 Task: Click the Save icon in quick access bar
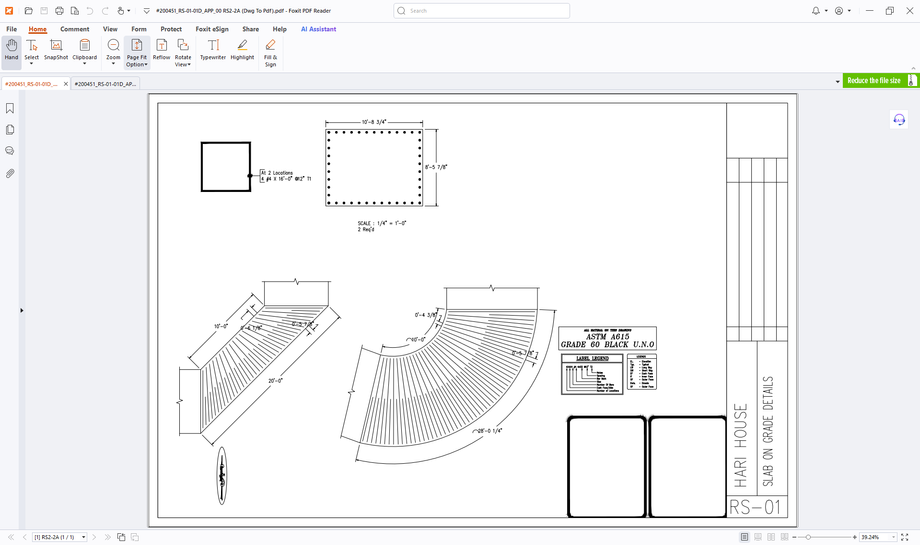click(44, 11)
